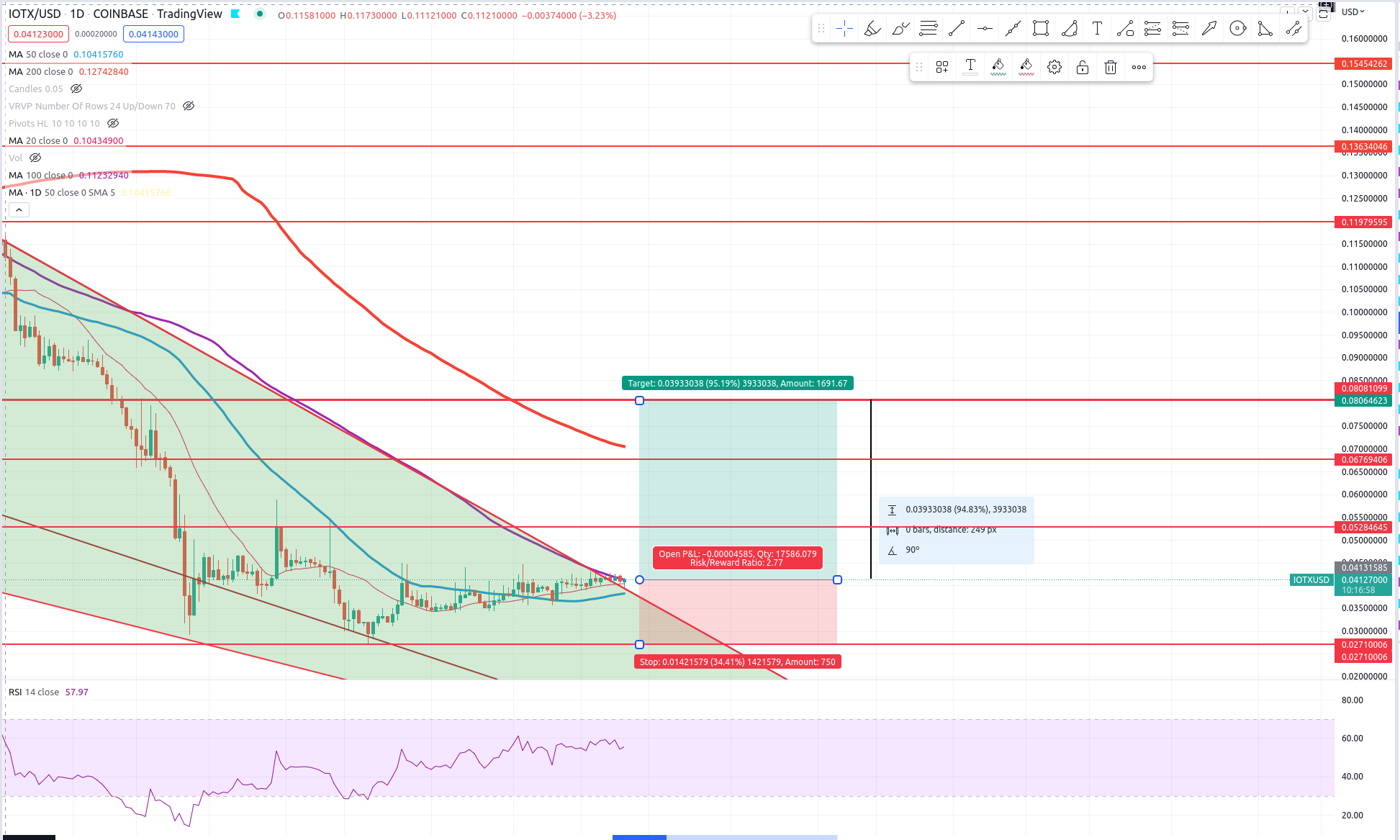Select the highlighter drawing tool
1400x840 pixels.
coord(872,29)
